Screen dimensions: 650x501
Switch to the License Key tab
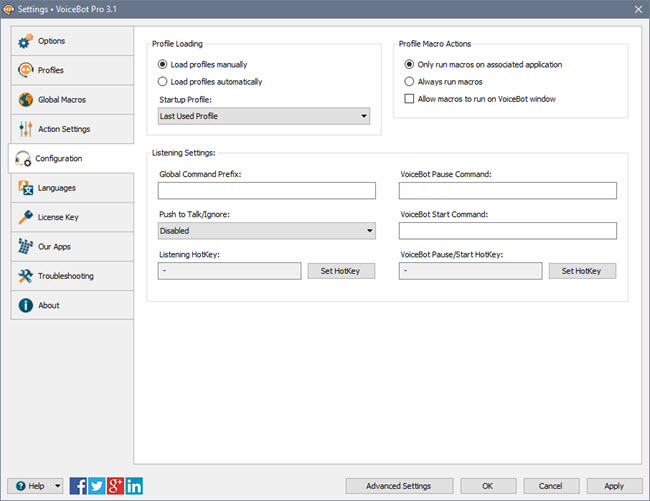pos(72,217)
